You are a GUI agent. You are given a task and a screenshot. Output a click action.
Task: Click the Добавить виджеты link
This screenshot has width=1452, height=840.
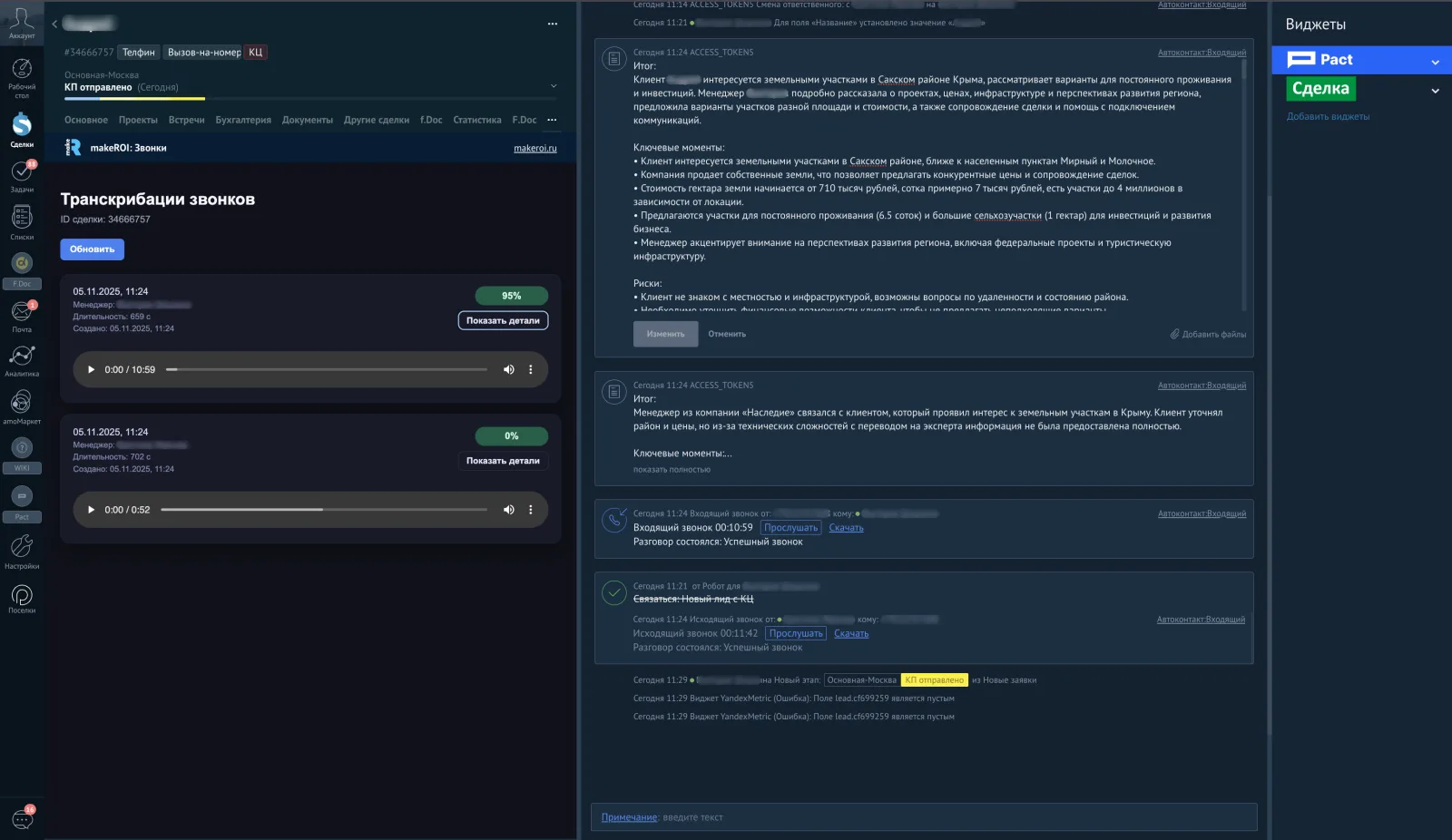pyautogui.click(x=1328, y=117)
